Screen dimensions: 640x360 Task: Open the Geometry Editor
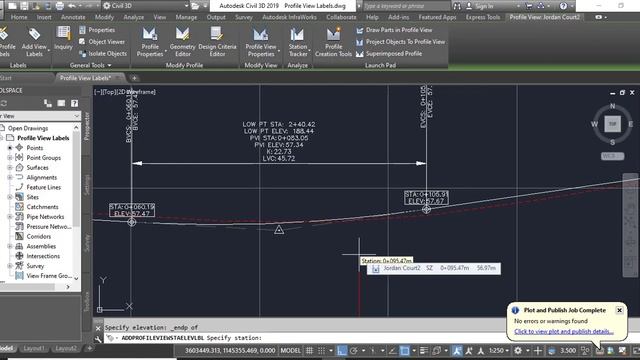(182, 42)
